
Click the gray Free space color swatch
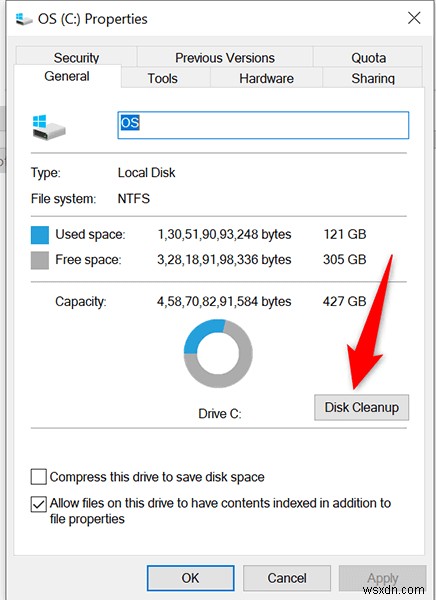40,260
